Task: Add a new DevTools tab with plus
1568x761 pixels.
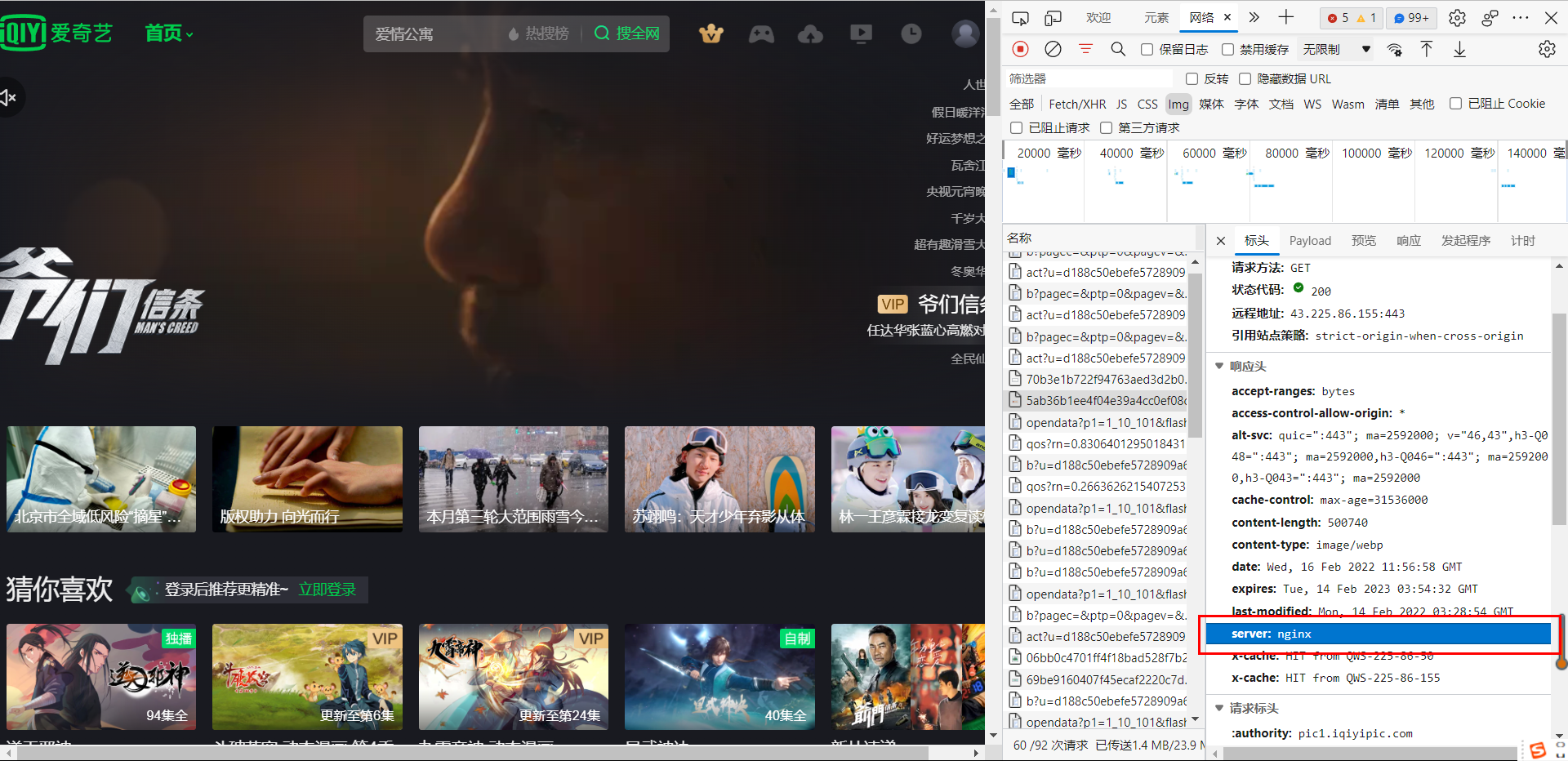Action: pyautogui.click(x=1286, y=17)
